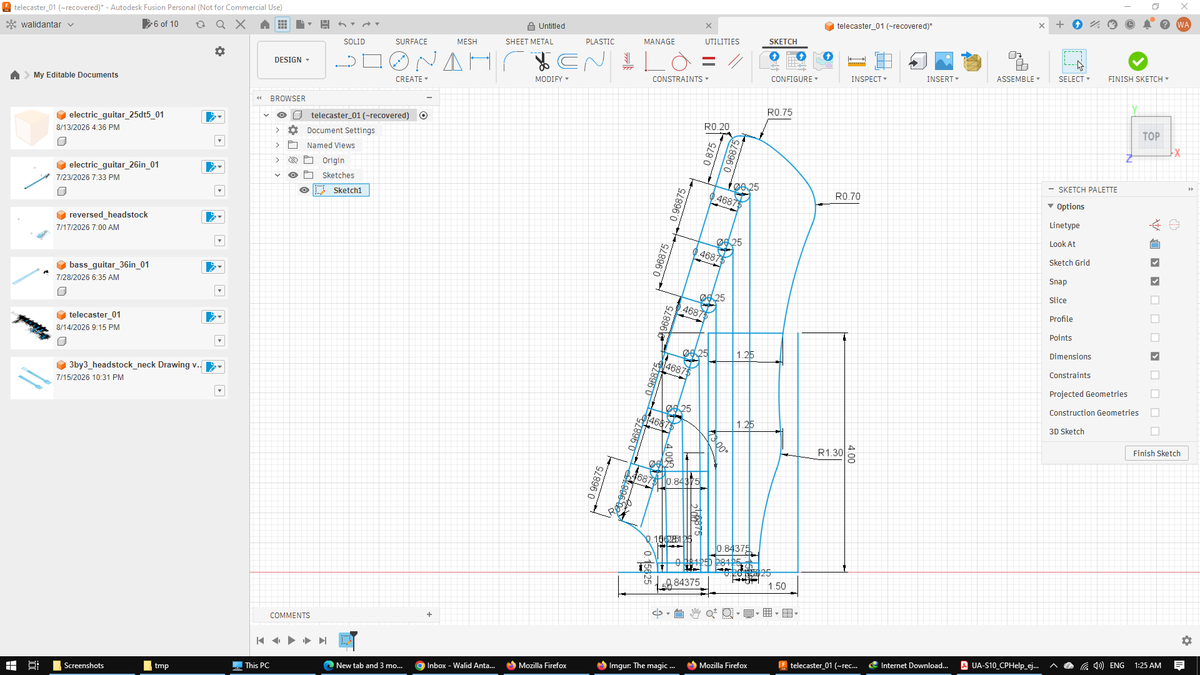Select the Rectangle sketch tool
1200x675 pixels.
[x=372, y=61]
